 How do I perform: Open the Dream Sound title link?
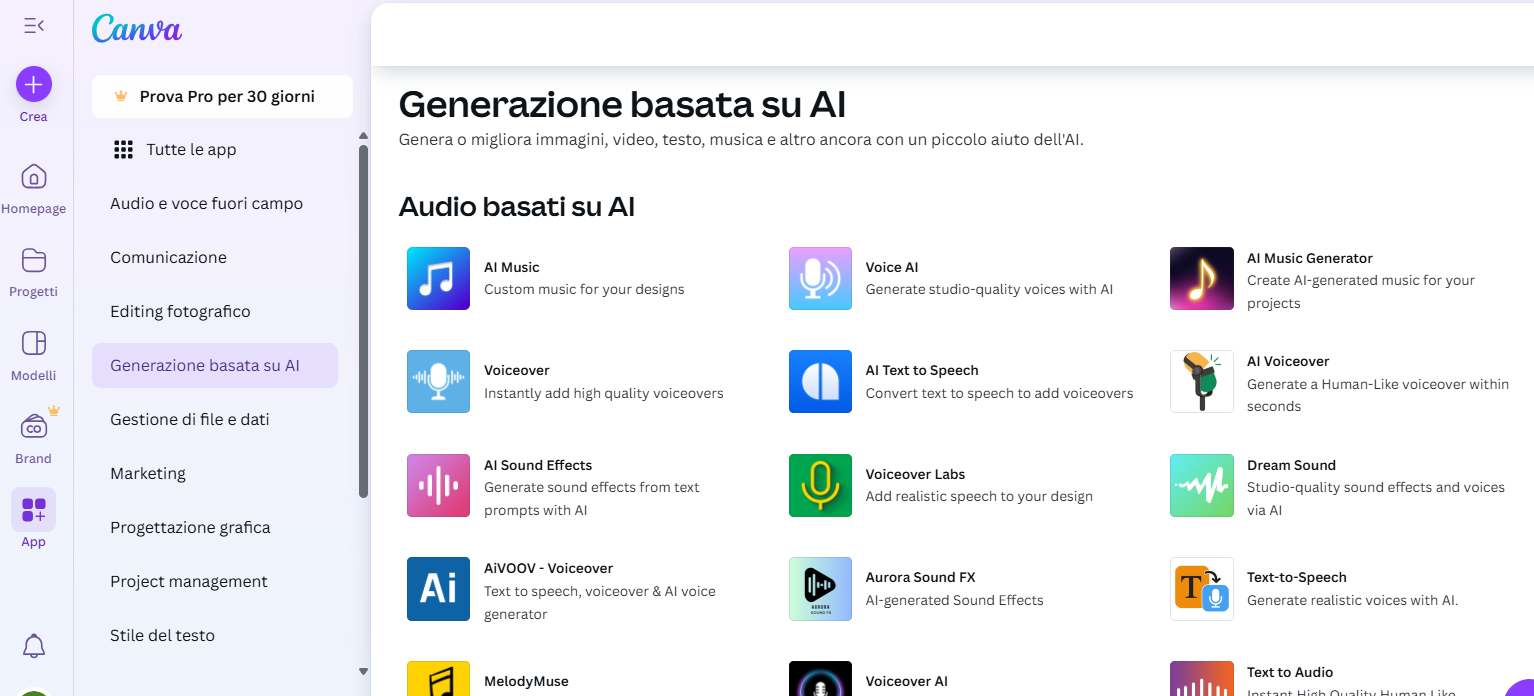pyautogui.click(x=1291, y=465)
